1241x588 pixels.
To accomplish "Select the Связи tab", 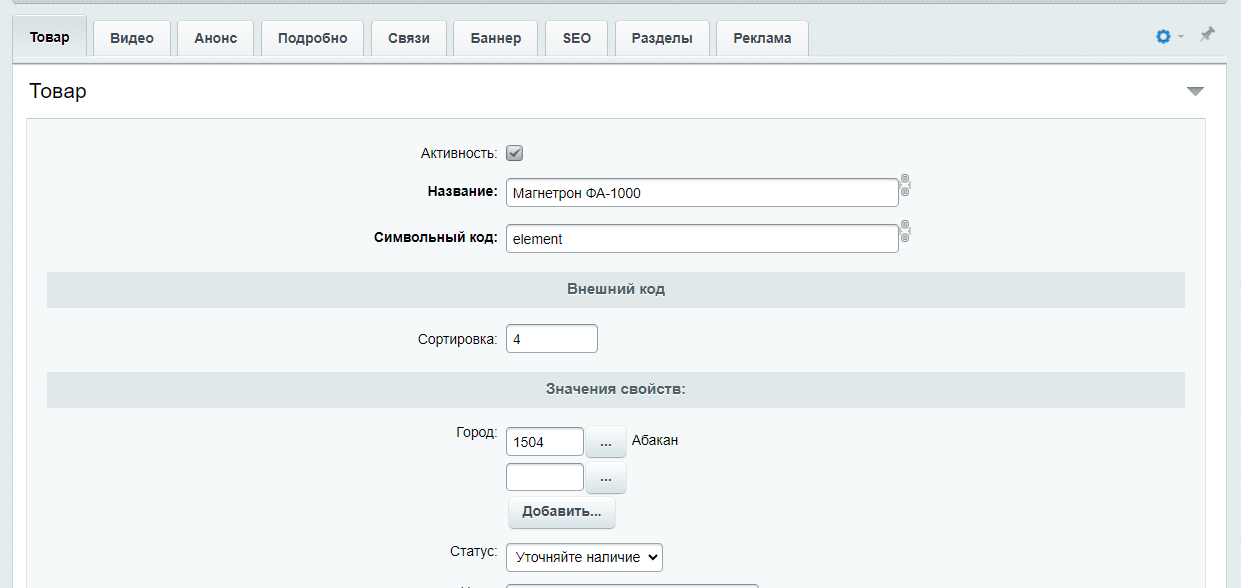I will (x=409, y=38).
